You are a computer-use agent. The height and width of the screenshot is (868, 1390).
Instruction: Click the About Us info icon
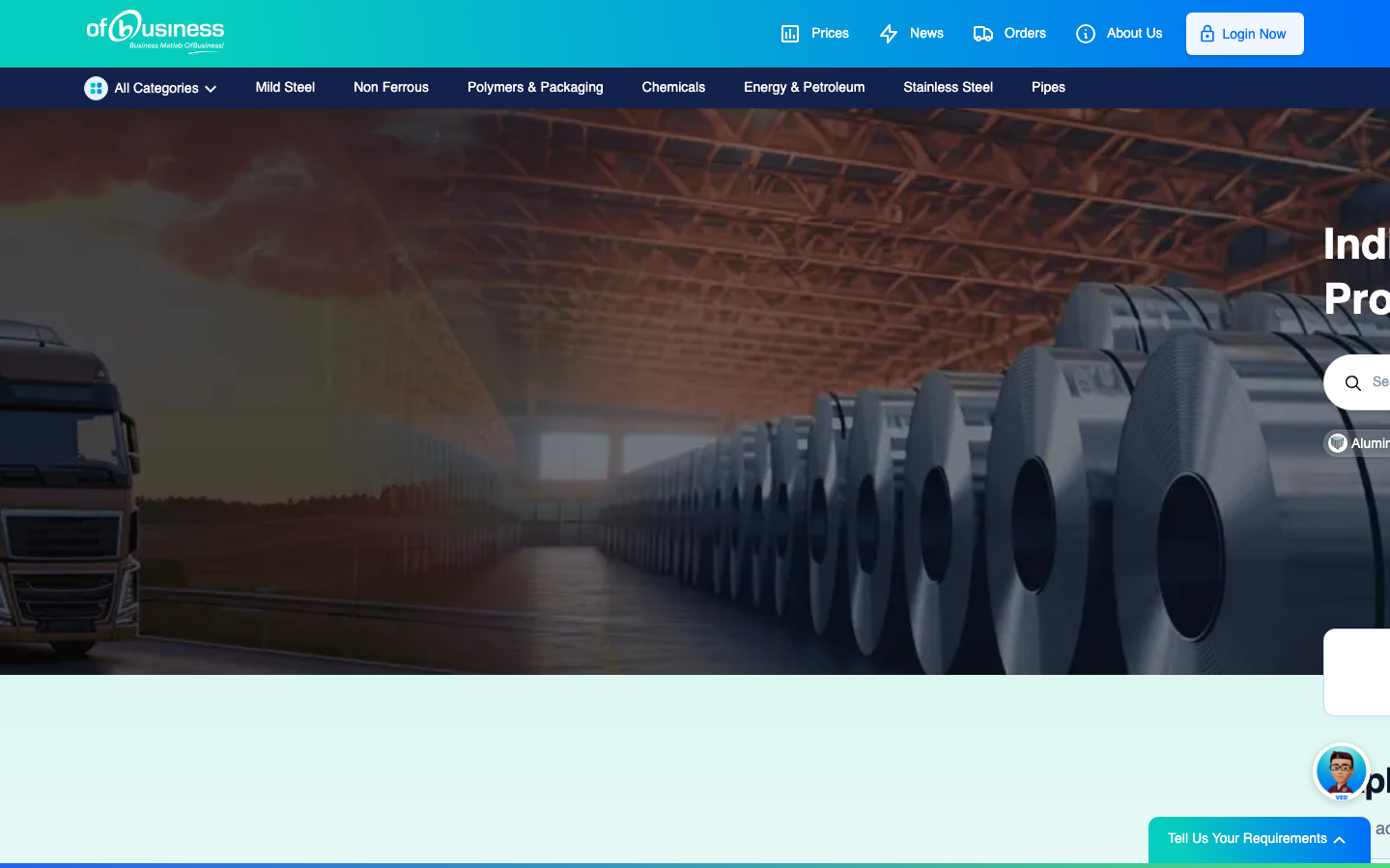[1086, 34]
